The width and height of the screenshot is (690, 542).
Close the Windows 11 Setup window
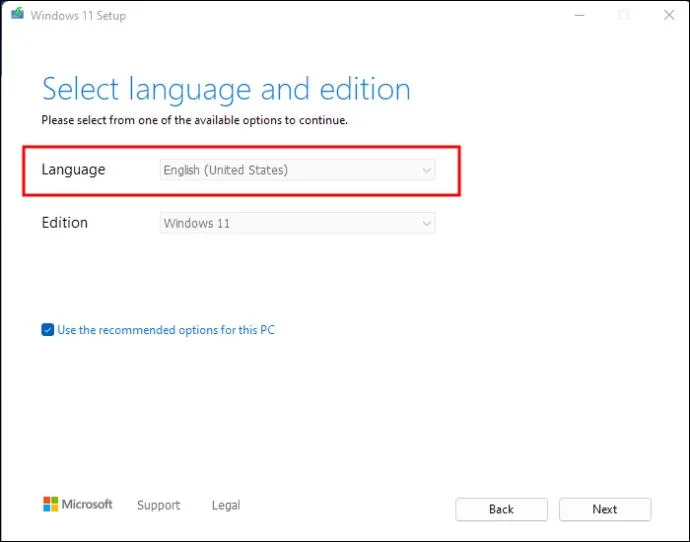point(669,15)
